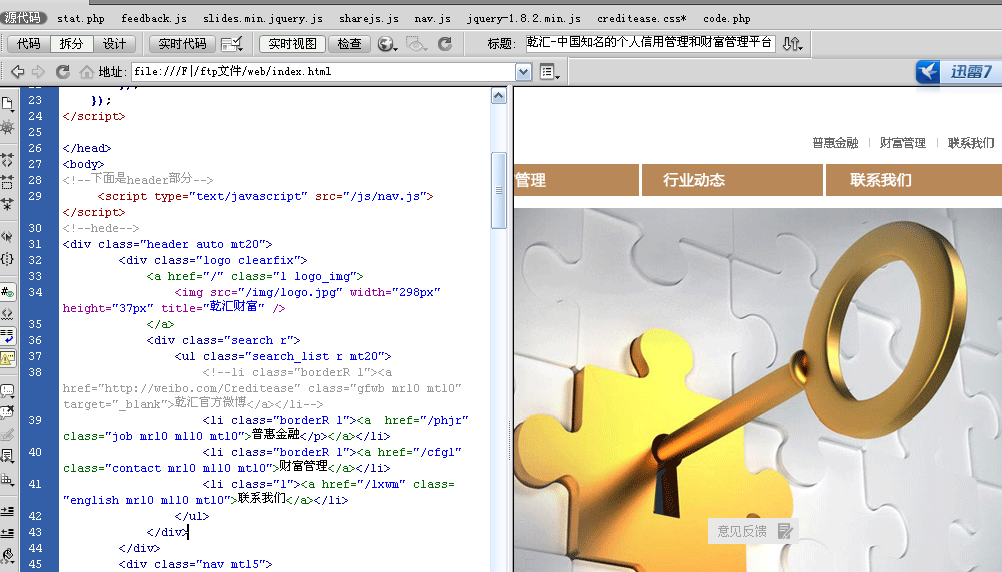Switch to 设计 design view
The width and height of the screenshot is (1002, 572).
(x=114, y=43)
